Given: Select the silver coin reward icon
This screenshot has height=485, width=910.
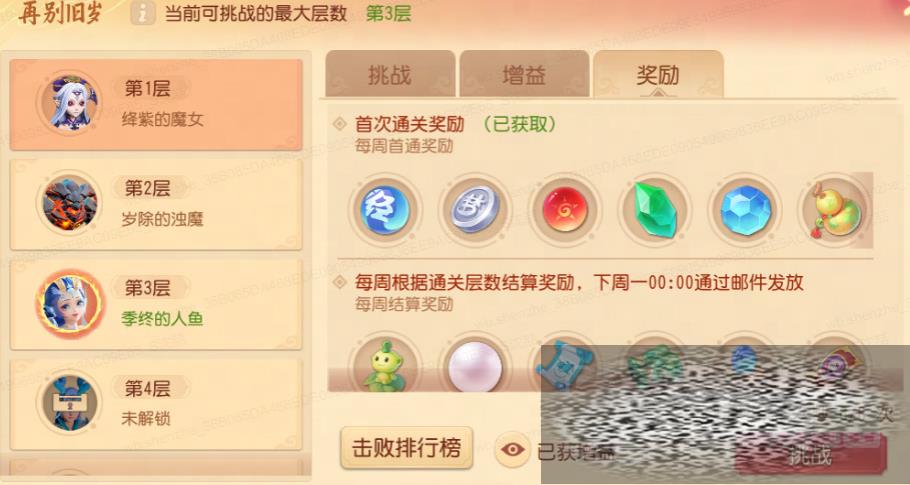Looking at the screenshot, I should point(475,209).
